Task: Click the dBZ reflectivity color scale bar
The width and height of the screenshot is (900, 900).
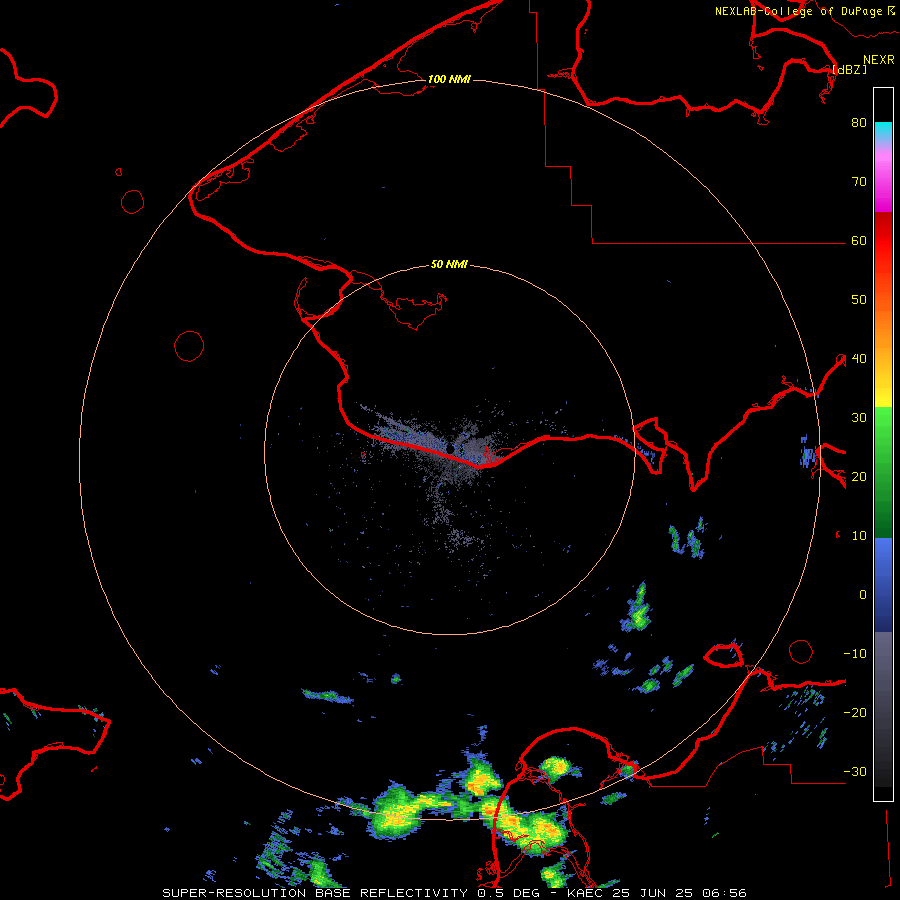Action: pyautogui.click(x=883, y=444)
